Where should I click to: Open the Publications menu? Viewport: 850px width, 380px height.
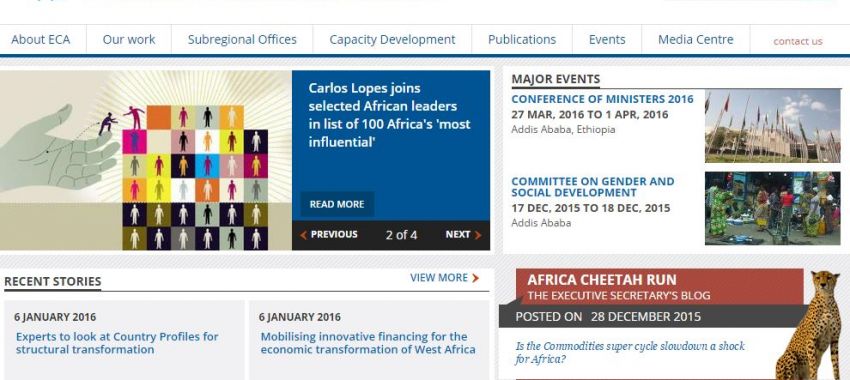(522, 40)
